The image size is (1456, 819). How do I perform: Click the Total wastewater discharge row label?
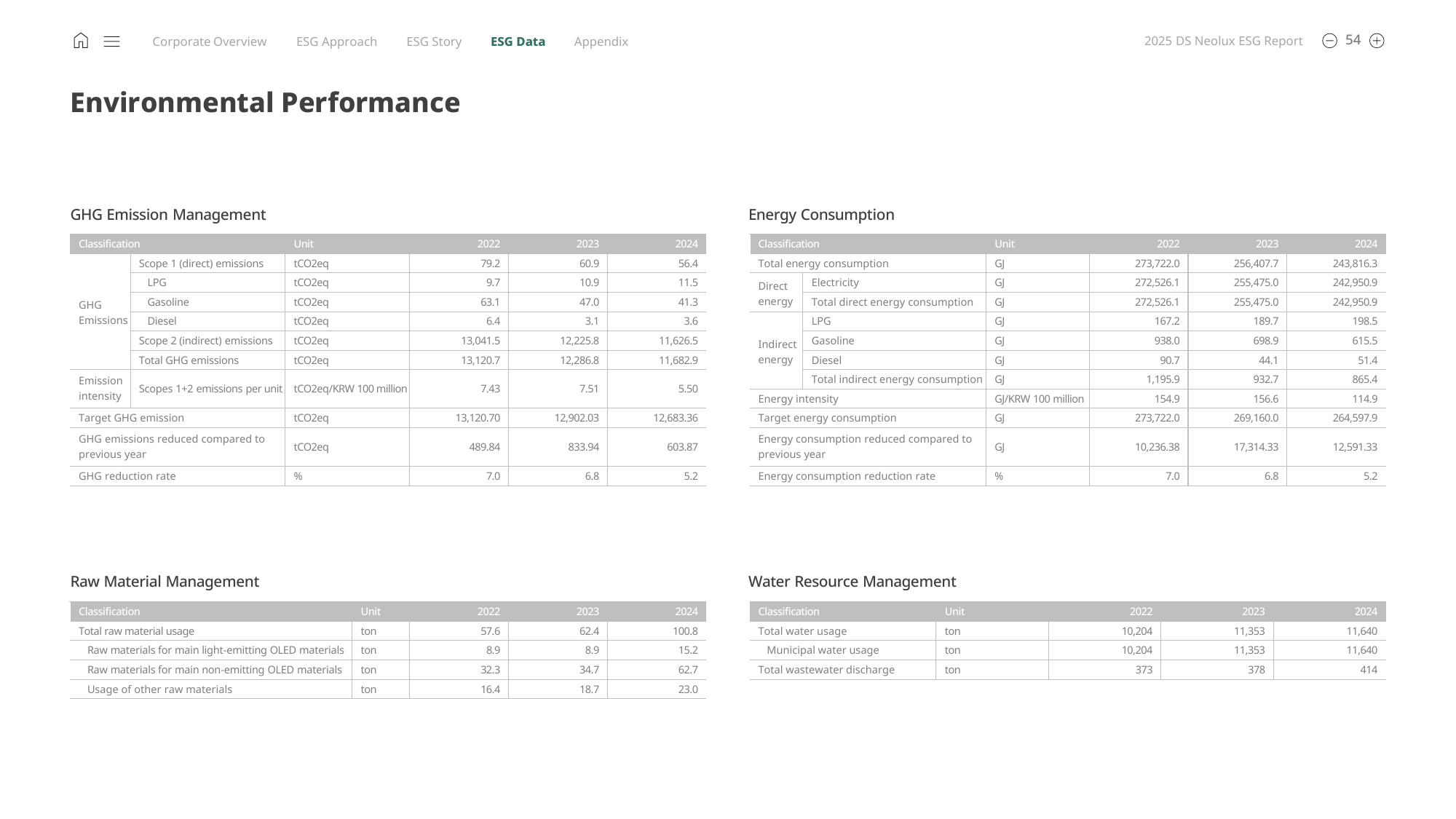click(x=826, y=670)
